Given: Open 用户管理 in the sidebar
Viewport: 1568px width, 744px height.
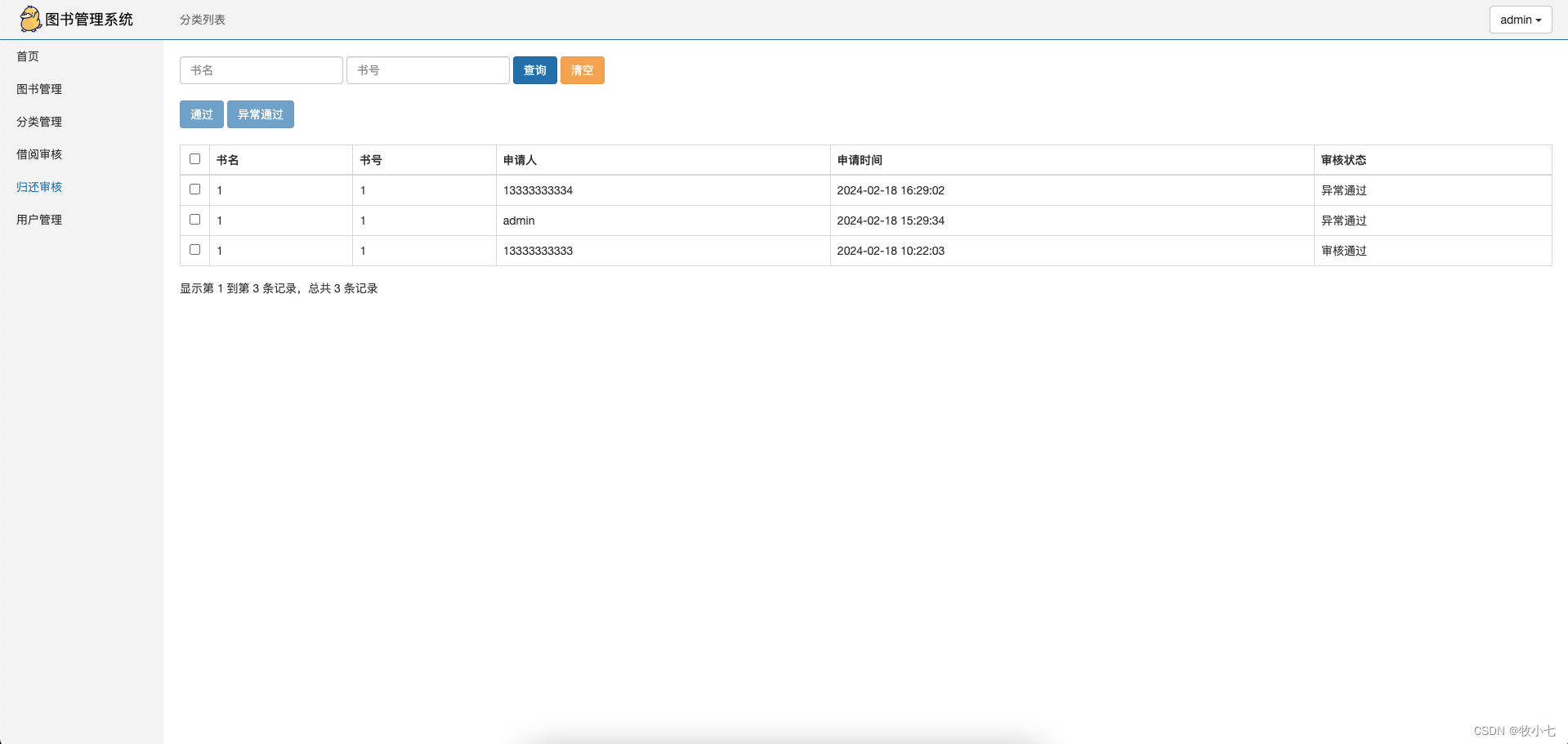Looking at the screenshot, I should click(x=39, y=220).
